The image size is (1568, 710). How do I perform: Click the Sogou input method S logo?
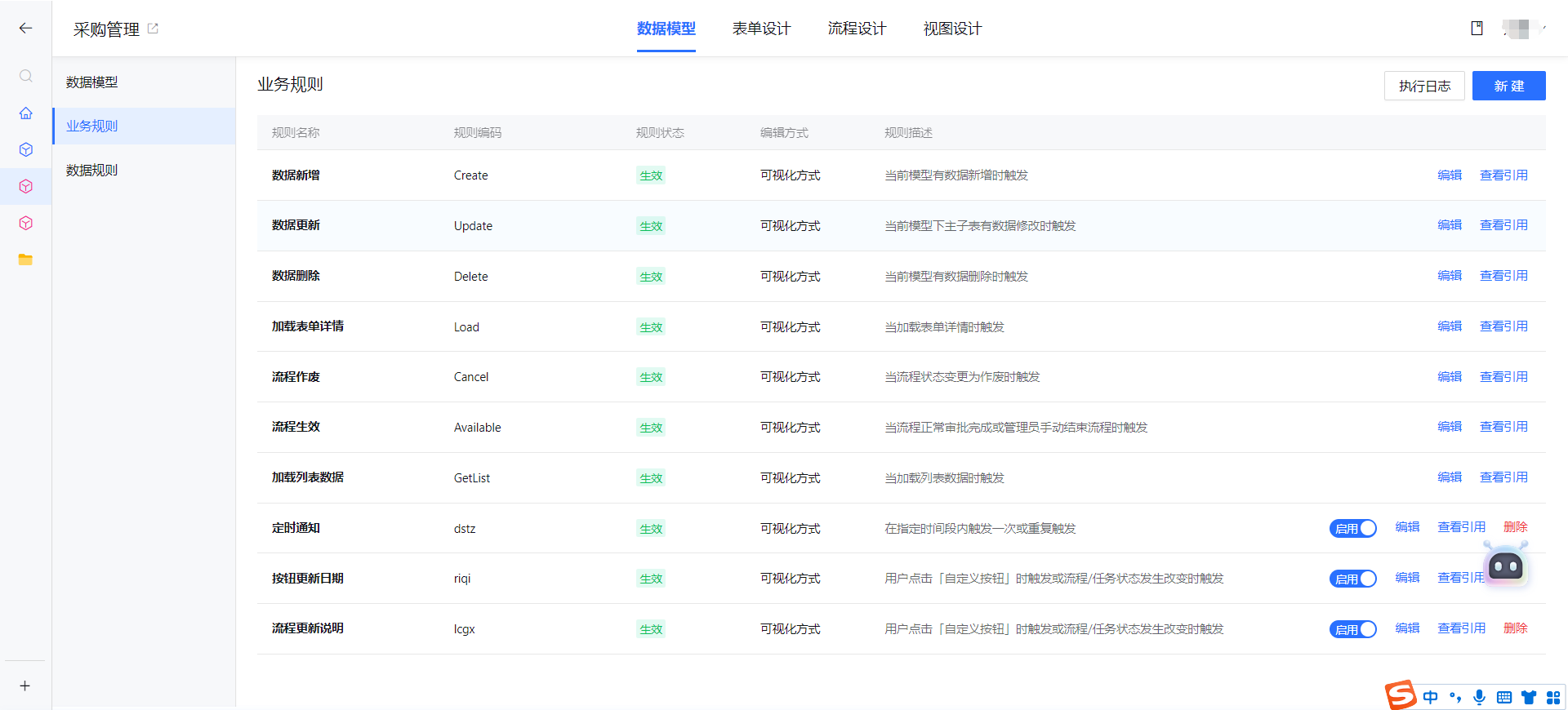[1401, 695]
